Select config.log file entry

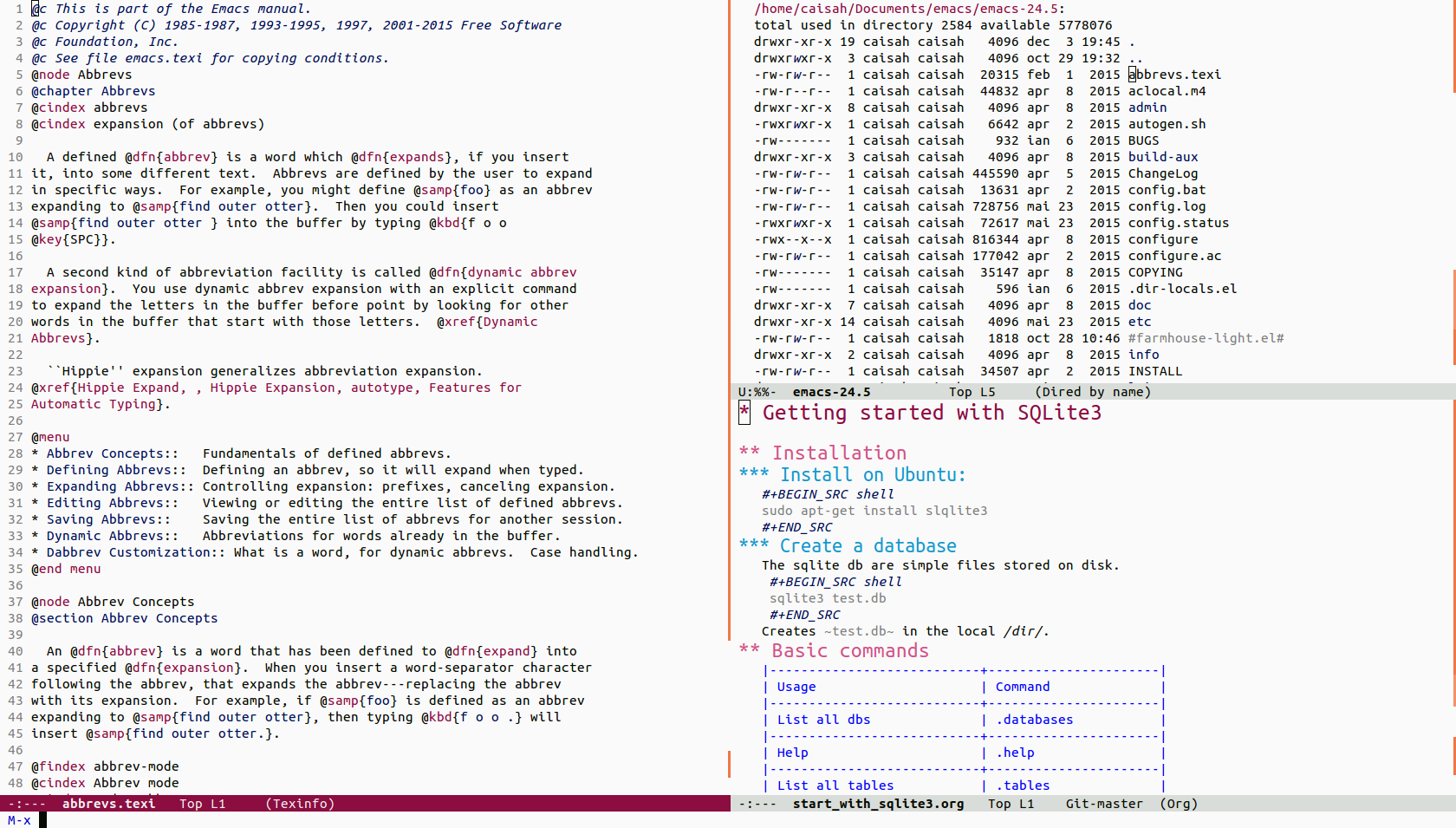[x=1167, y=206]
